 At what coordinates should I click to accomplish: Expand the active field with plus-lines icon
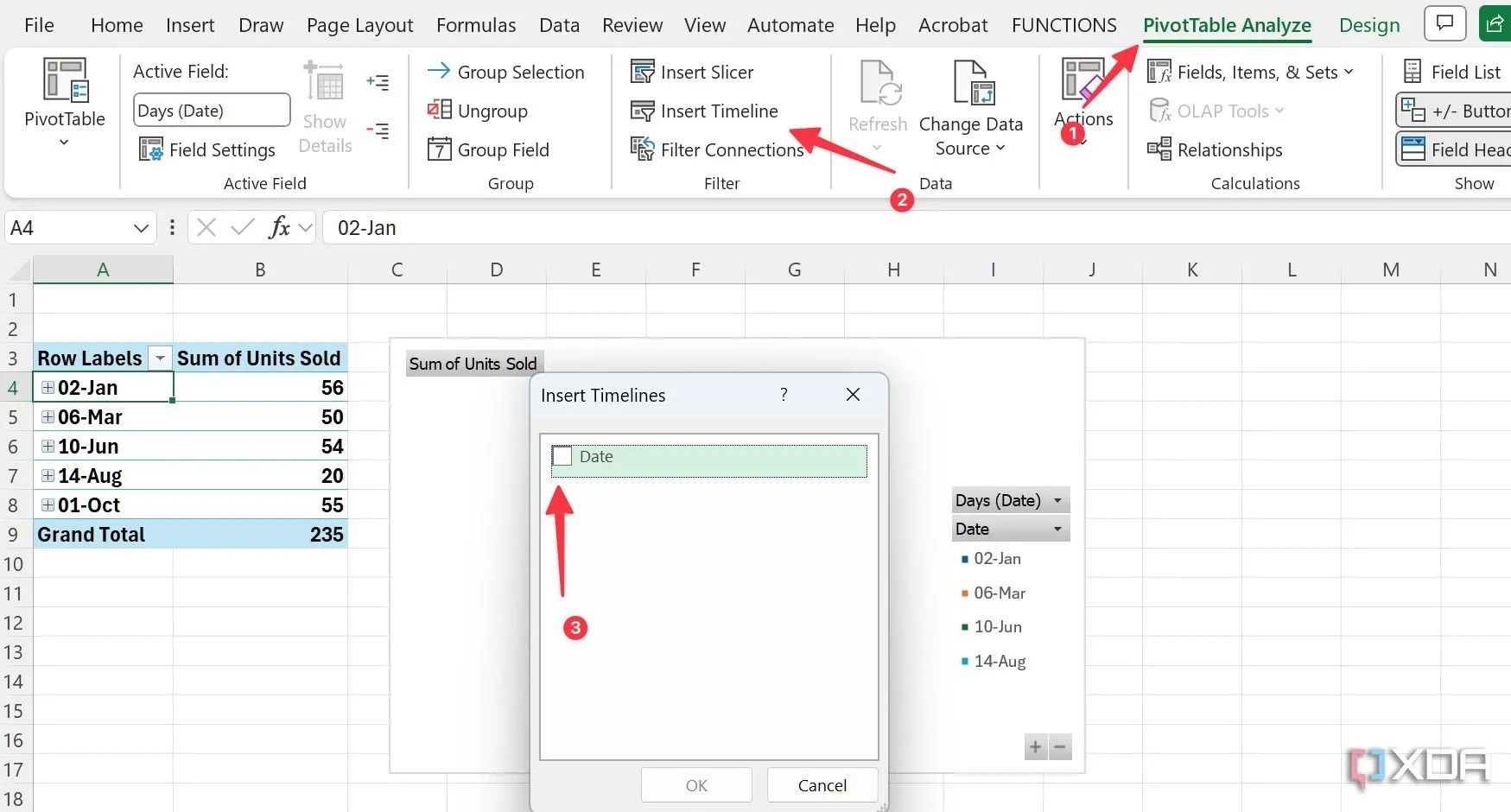click(378, 82)
